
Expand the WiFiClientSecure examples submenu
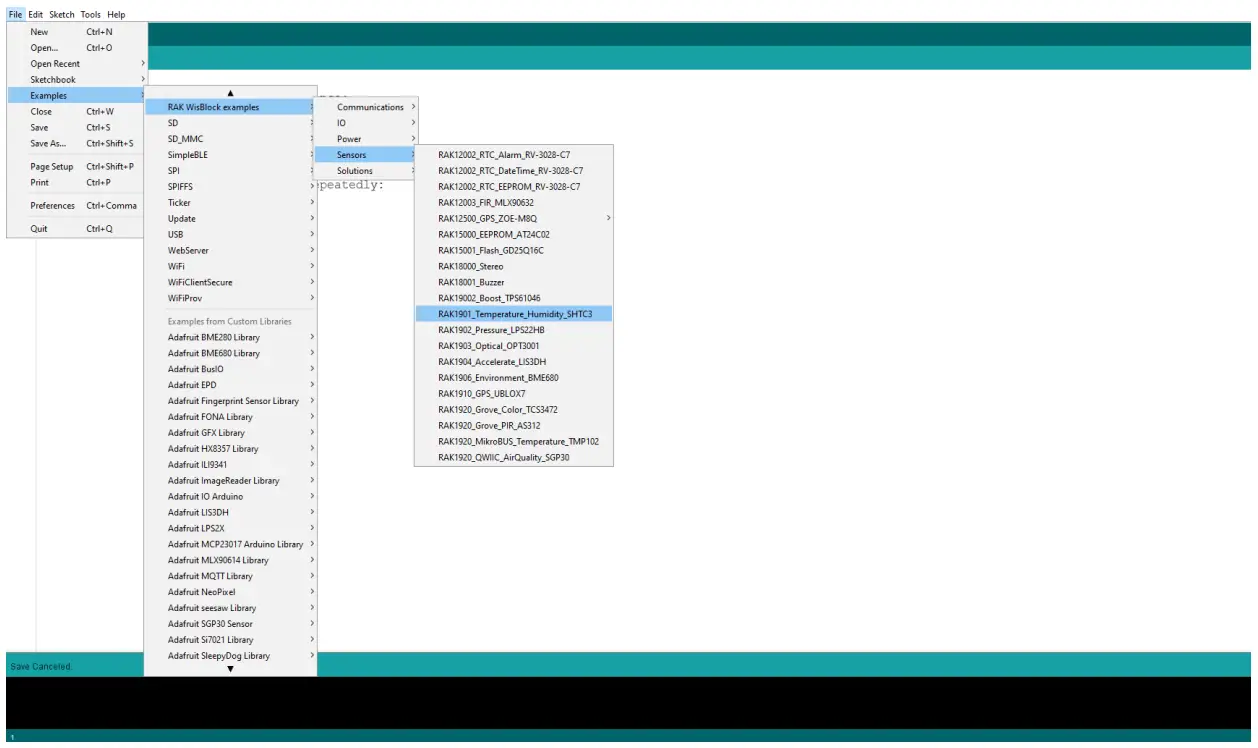click(x=231, y=283)
